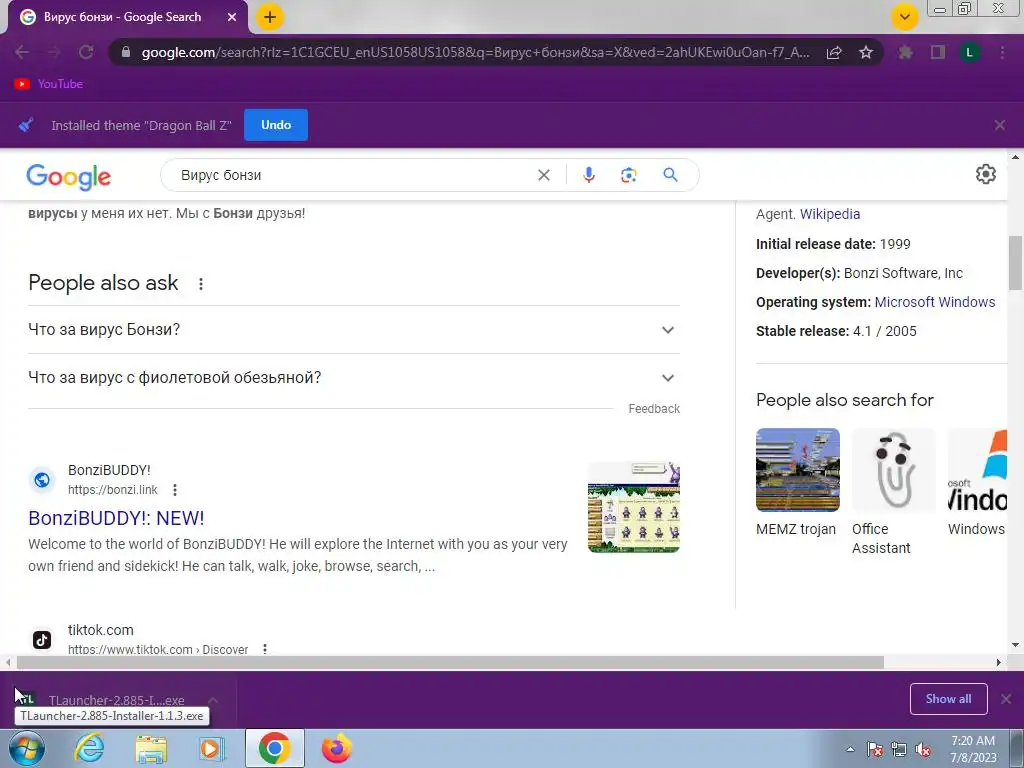The width and height of the screenshot is (1024, 768).
Task: Open network tray icon
Action: [x=899, y=749]
